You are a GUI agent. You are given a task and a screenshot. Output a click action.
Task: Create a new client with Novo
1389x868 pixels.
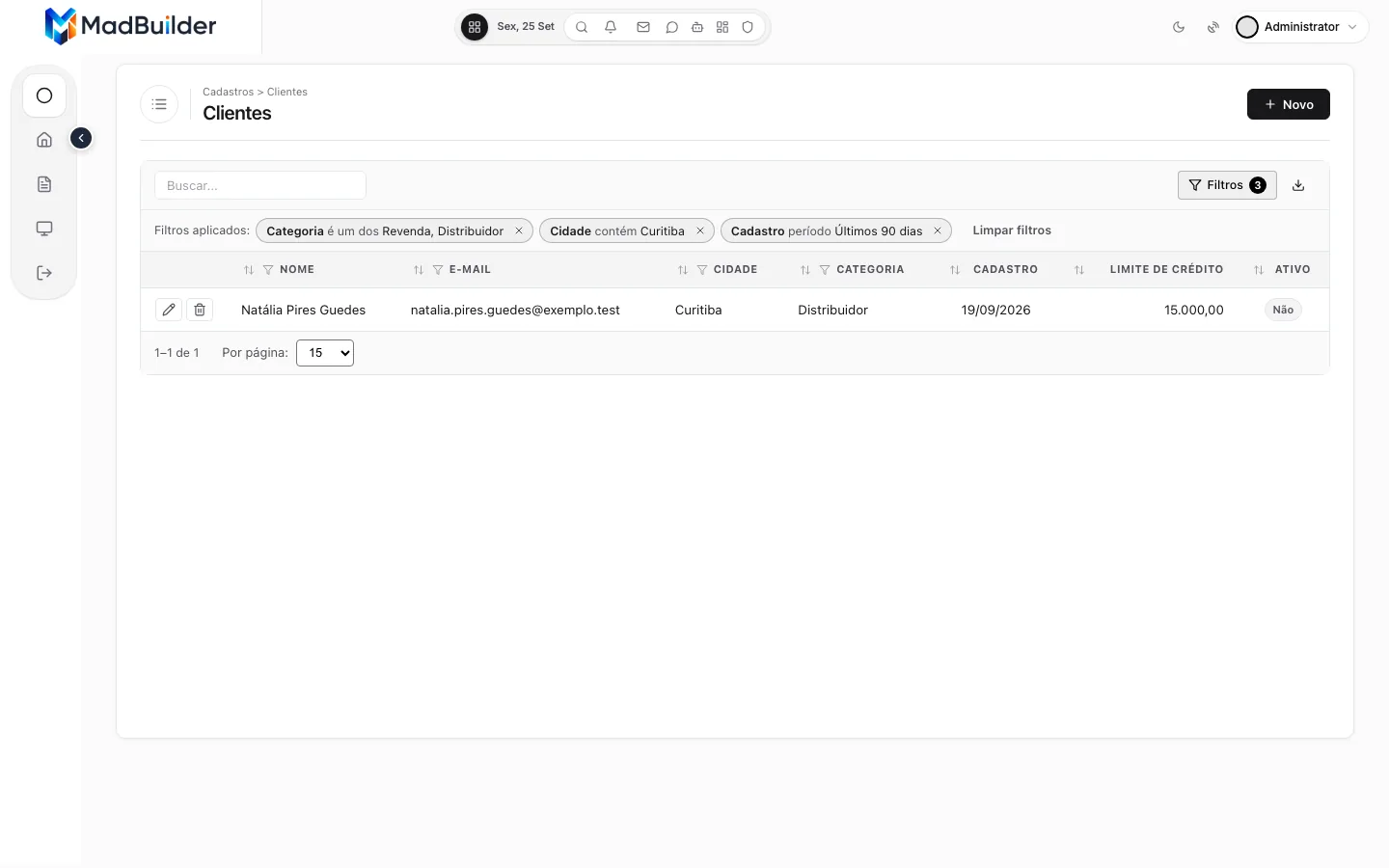click(1288, 104)
